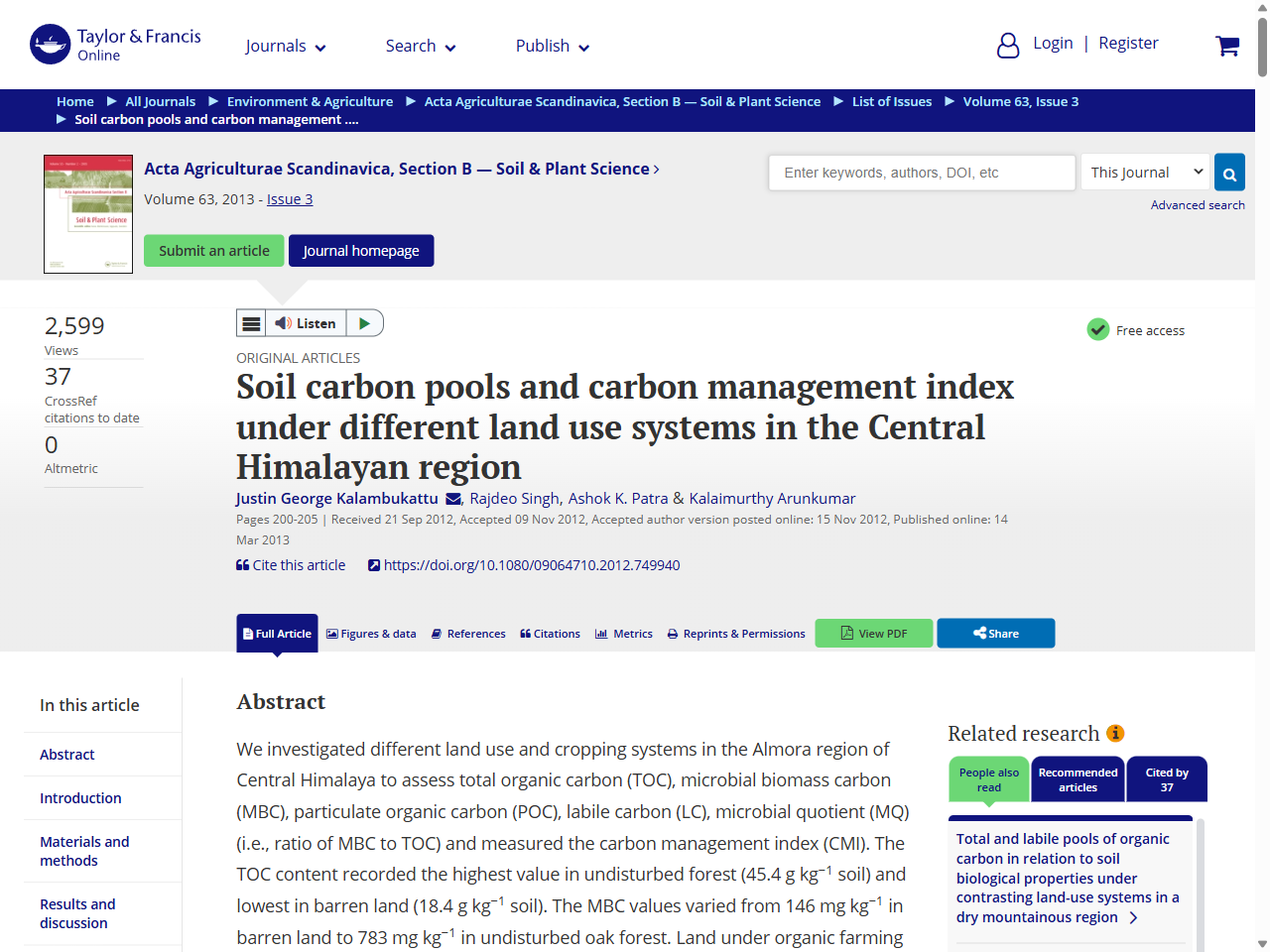Click author Rajdeo Singh
The height and width of the screenshot is (952, 1270).
pos(515,499)
